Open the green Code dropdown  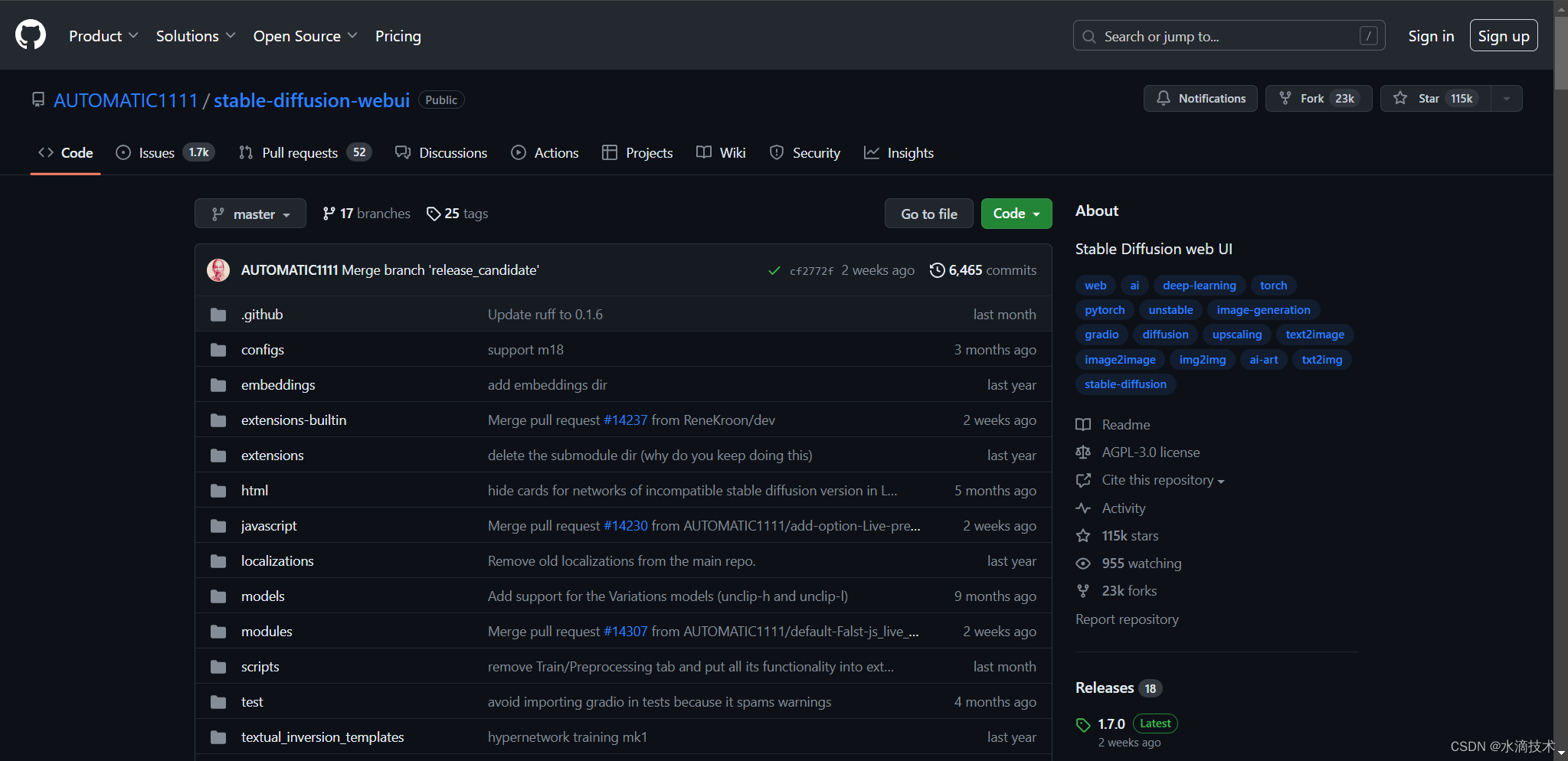pyautogui.click(x=1016, y=214)
